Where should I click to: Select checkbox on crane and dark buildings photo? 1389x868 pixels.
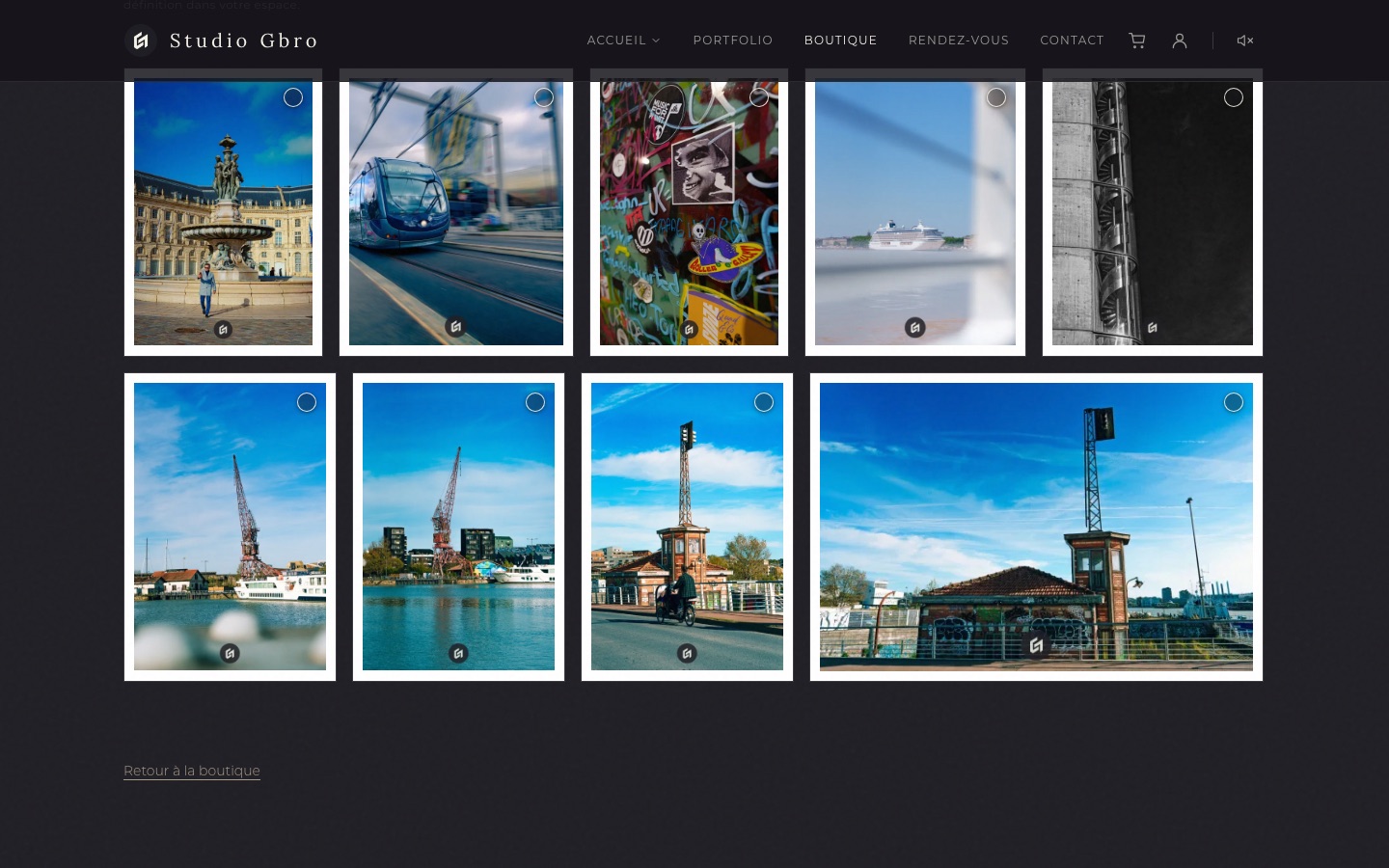535,402
